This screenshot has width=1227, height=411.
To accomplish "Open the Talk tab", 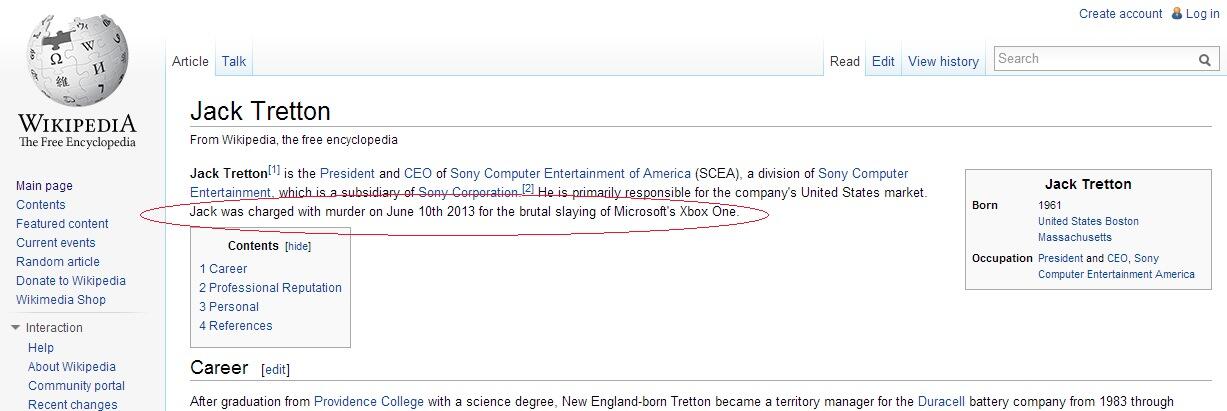I will [x=234, y=61].
